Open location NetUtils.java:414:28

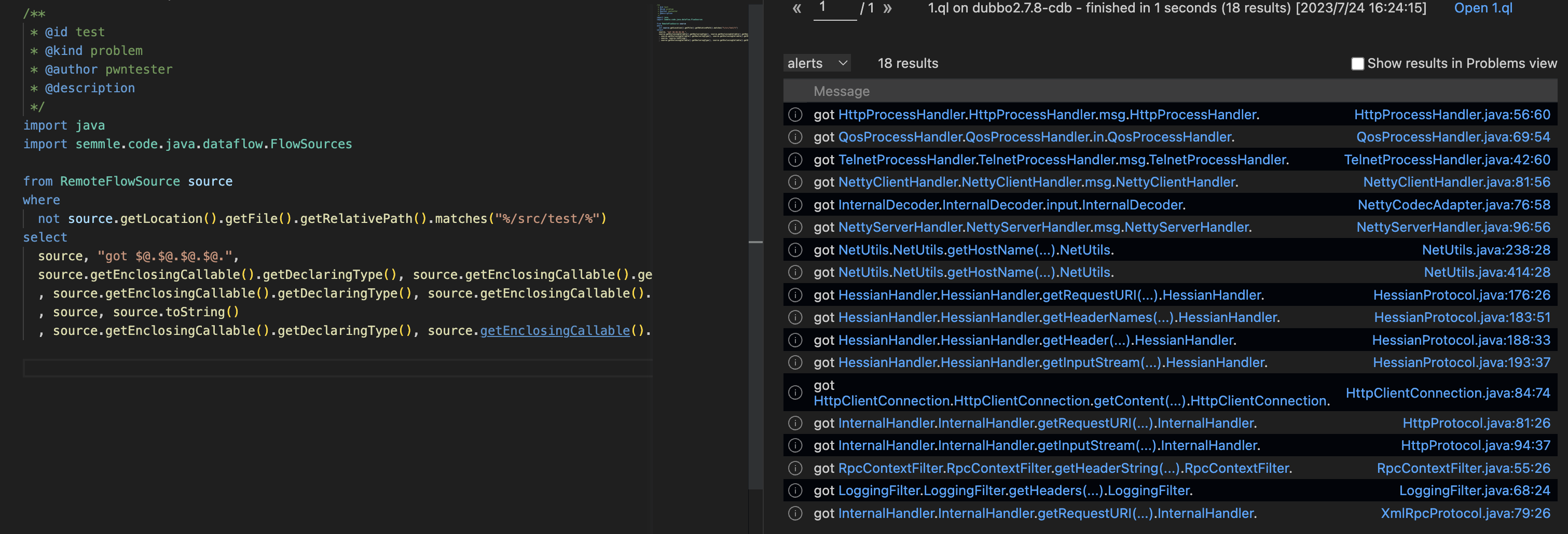(1487, 272)
